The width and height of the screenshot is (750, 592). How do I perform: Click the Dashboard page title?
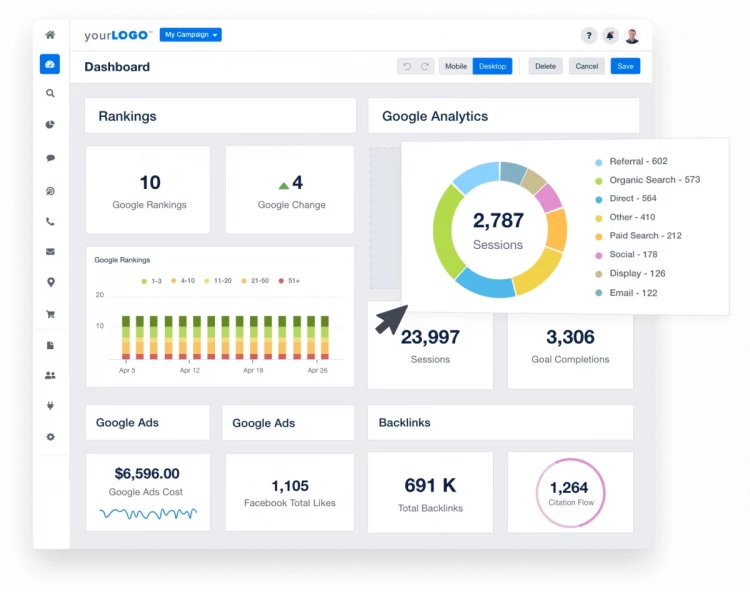click(117, 67)
